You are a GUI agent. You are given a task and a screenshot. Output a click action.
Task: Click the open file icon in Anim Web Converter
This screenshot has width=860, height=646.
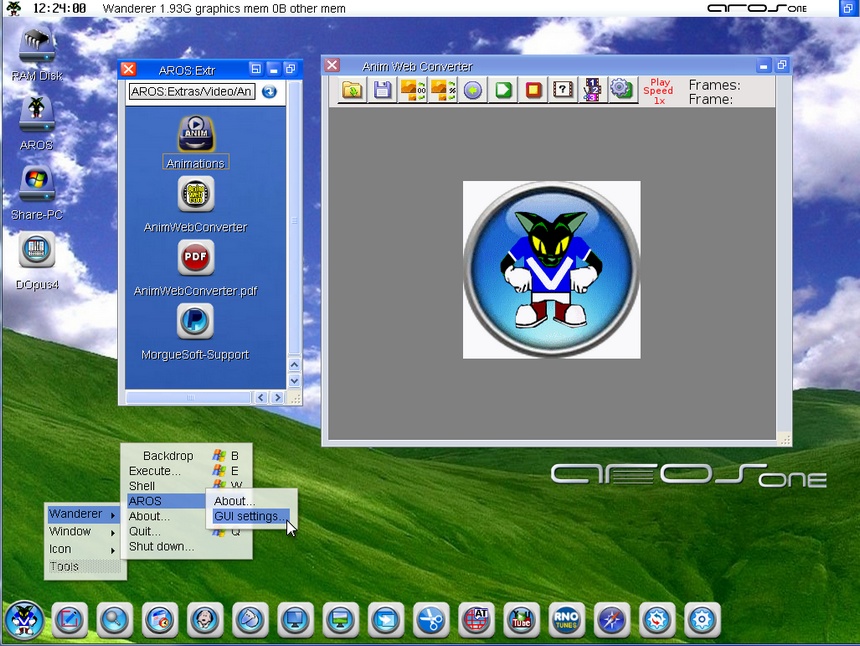tap(352, 90)
